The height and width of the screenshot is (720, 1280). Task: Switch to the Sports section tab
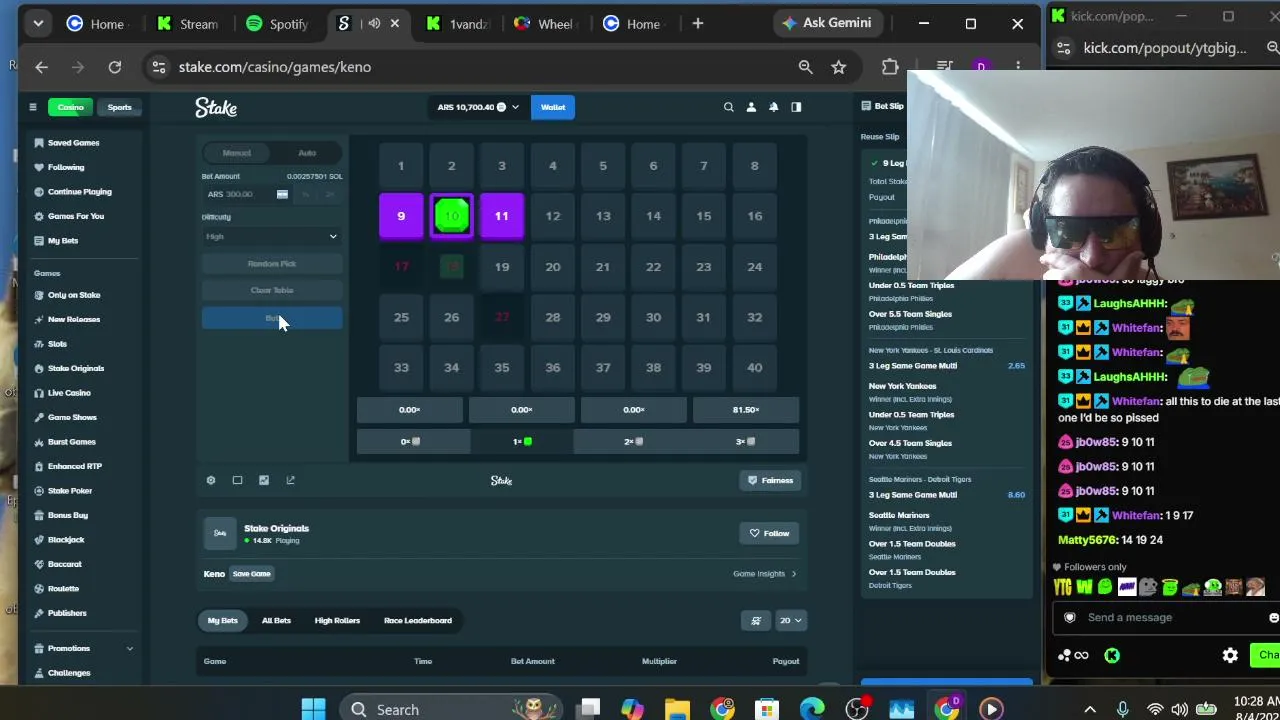click(x=119, y=107)
